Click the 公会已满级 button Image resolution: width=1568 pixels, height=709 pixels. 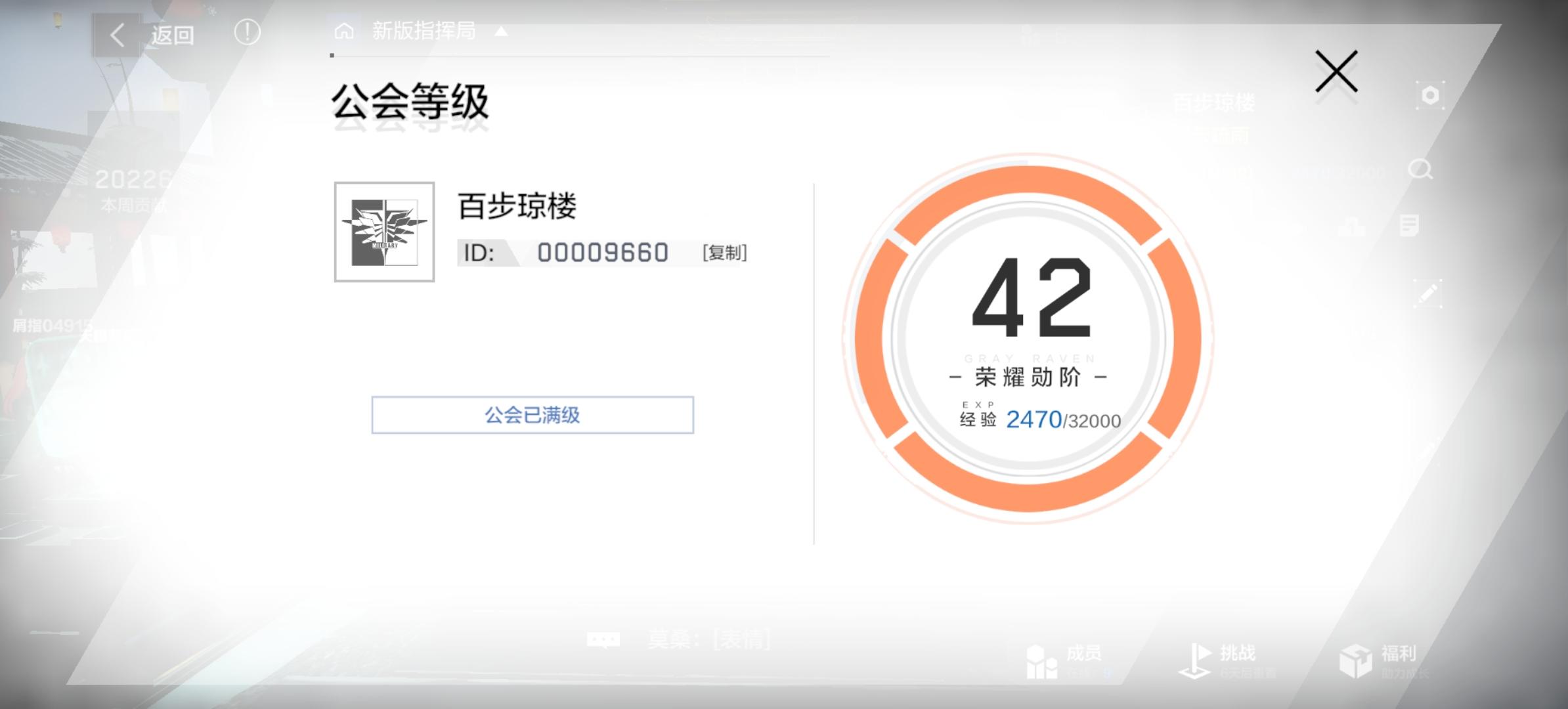click(x=533, y=415)
